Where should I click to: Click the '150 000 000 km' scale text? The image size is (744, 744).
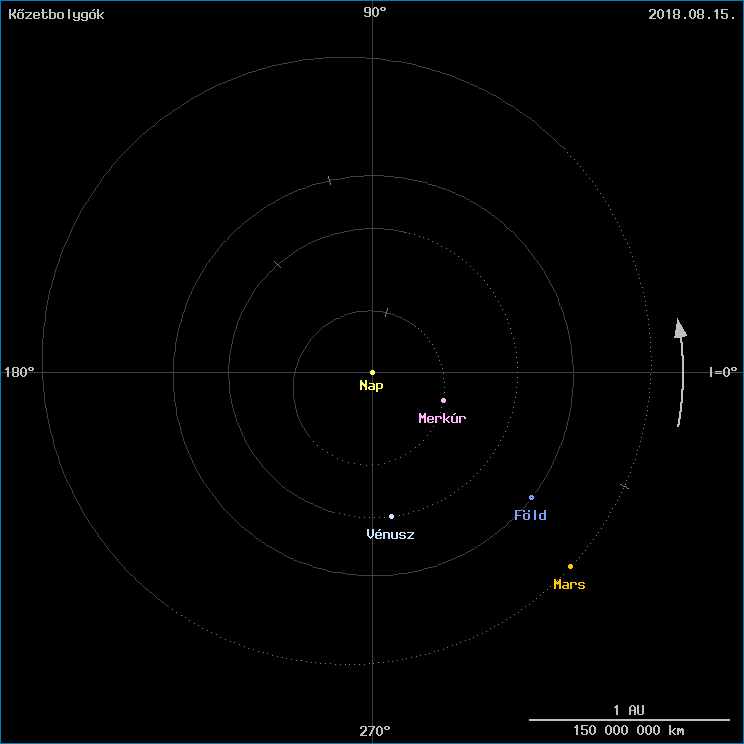[x=629, y=730]
